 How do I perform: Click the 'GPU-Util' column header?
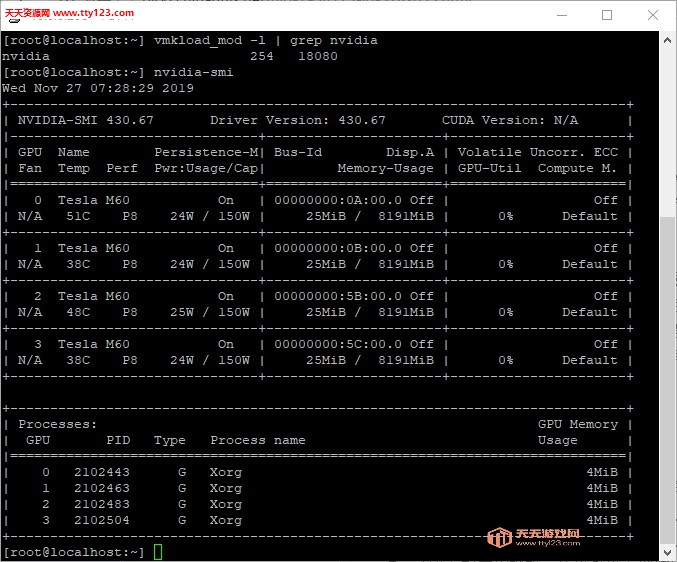489,168
